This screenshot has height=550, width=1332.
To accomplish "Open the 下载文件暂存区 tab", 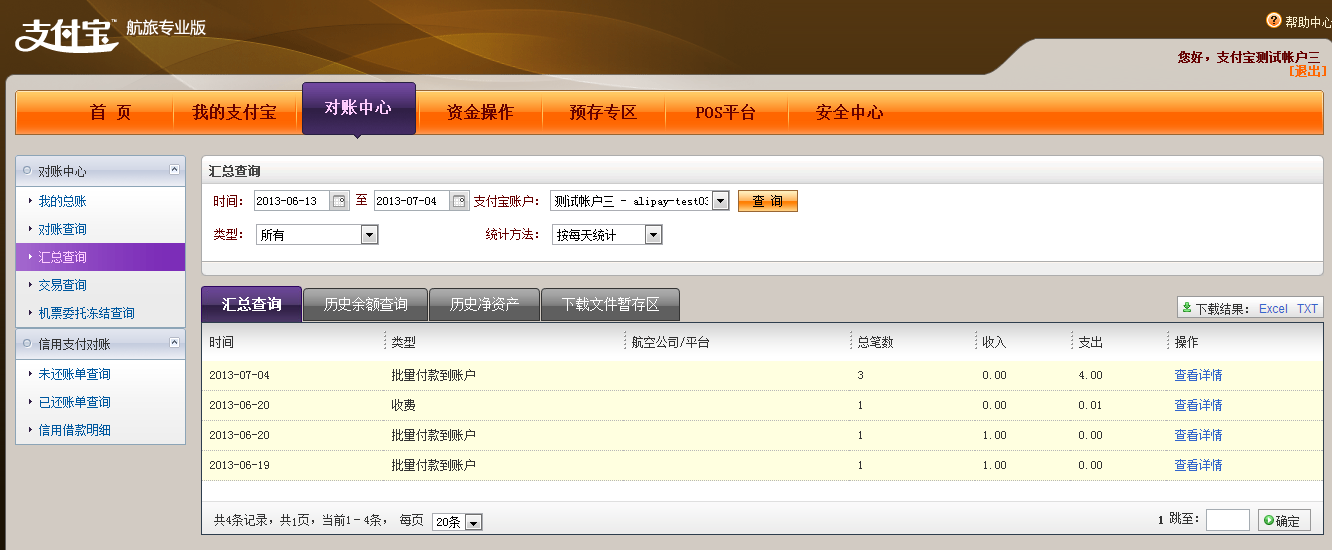I will pos(610,304).
